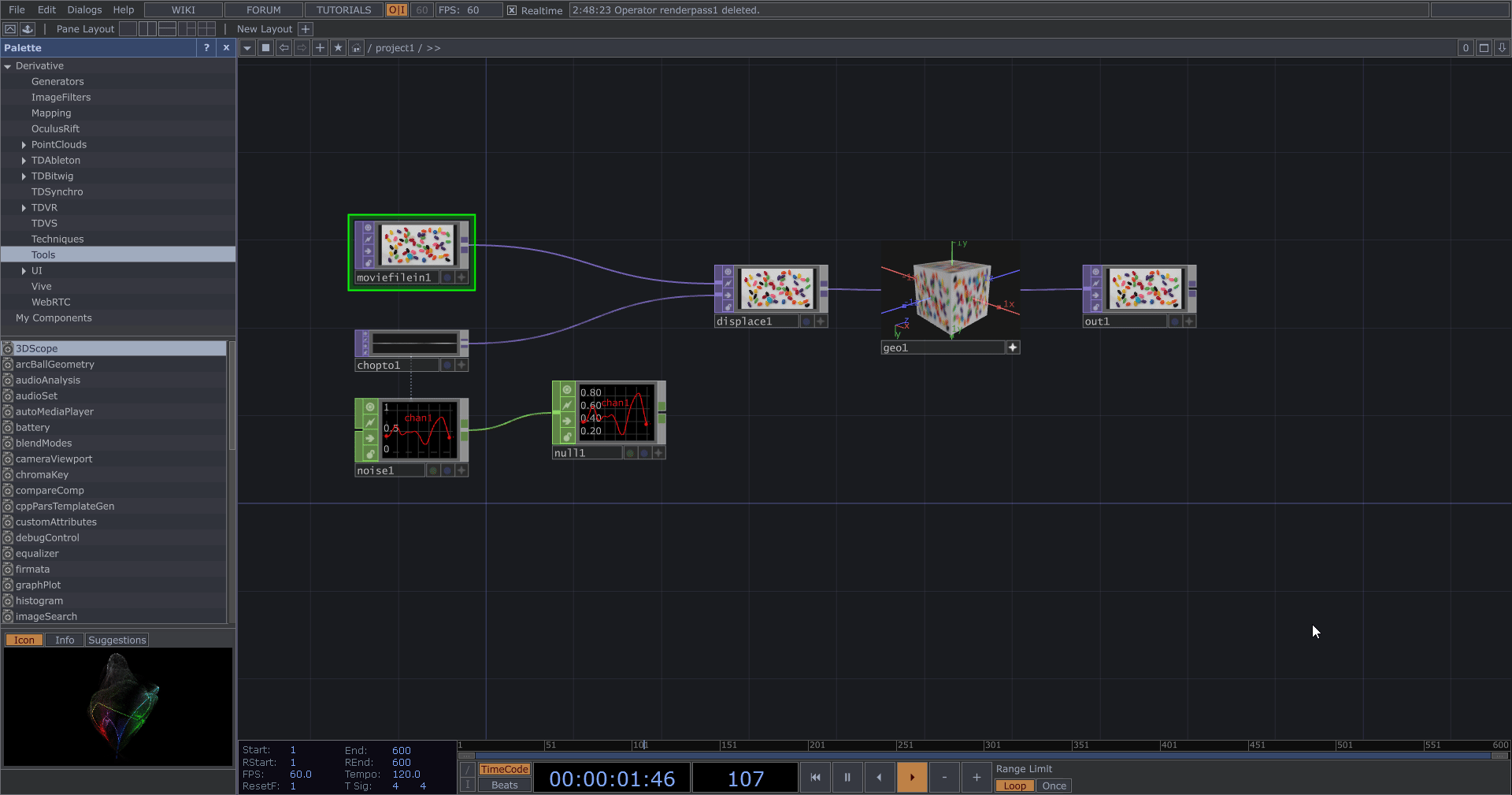Pause the timeline playback
The image size is (1512, 795).
point(847,778)
